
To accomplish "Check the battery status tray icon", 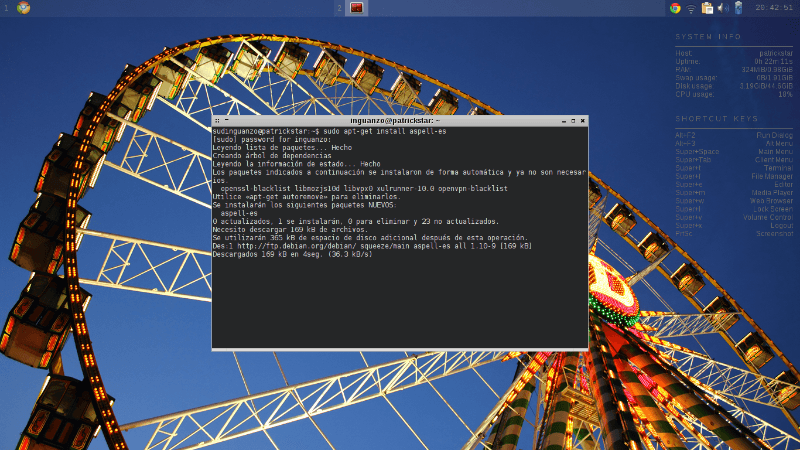I will click(x=738, y=8).
